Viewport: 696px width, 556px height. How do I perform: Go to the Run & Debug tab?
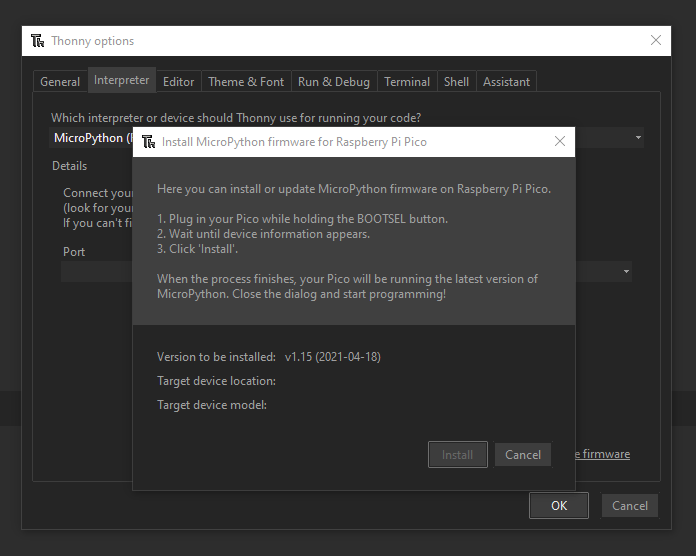coord(334,82)
